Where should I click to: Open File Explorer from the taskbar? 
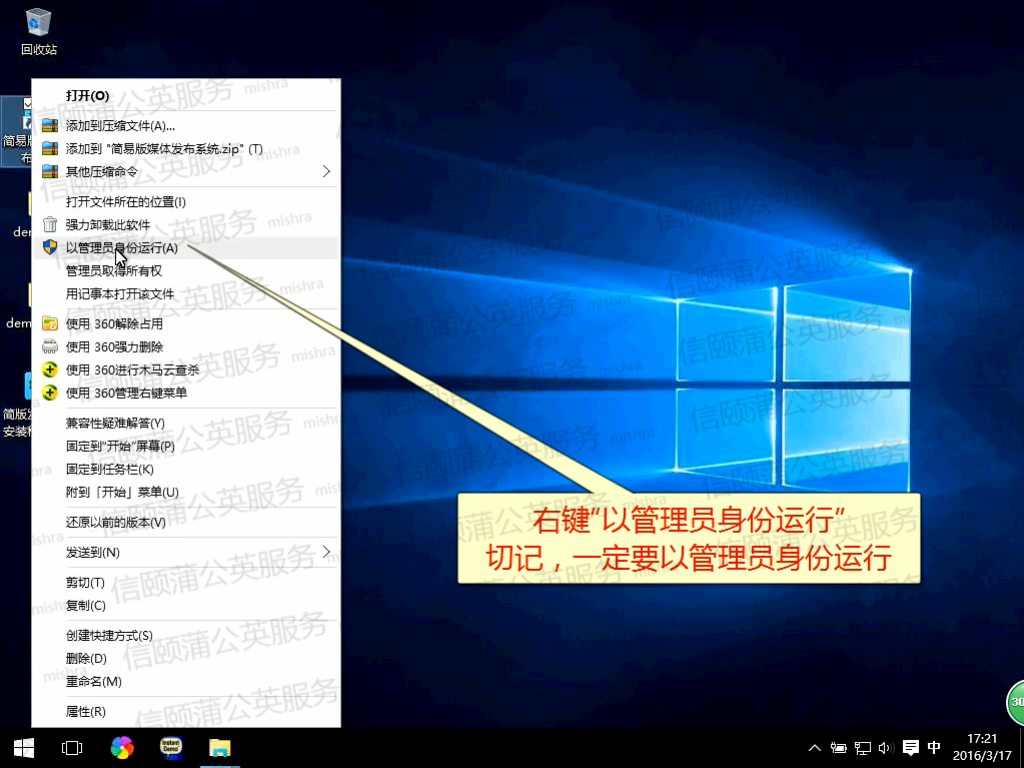tap(219, 747)
